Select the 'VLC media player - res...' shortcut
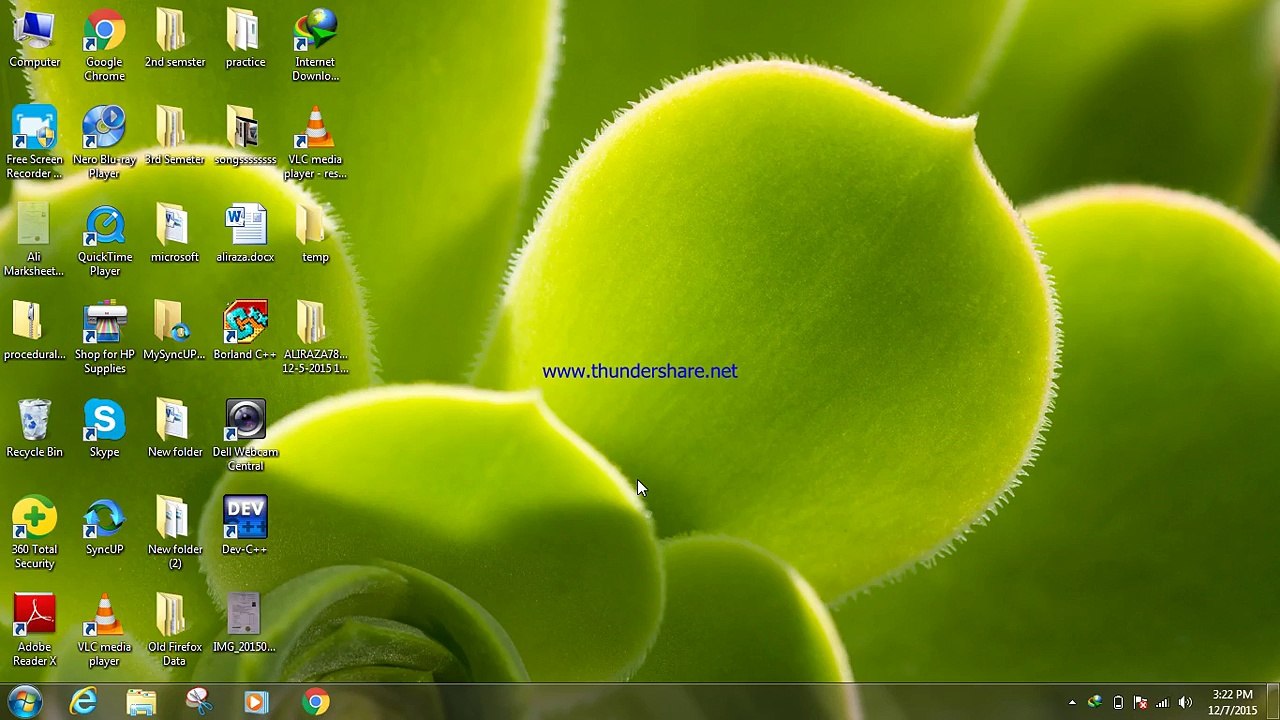1280x720 pixels. tap(315, 143)
